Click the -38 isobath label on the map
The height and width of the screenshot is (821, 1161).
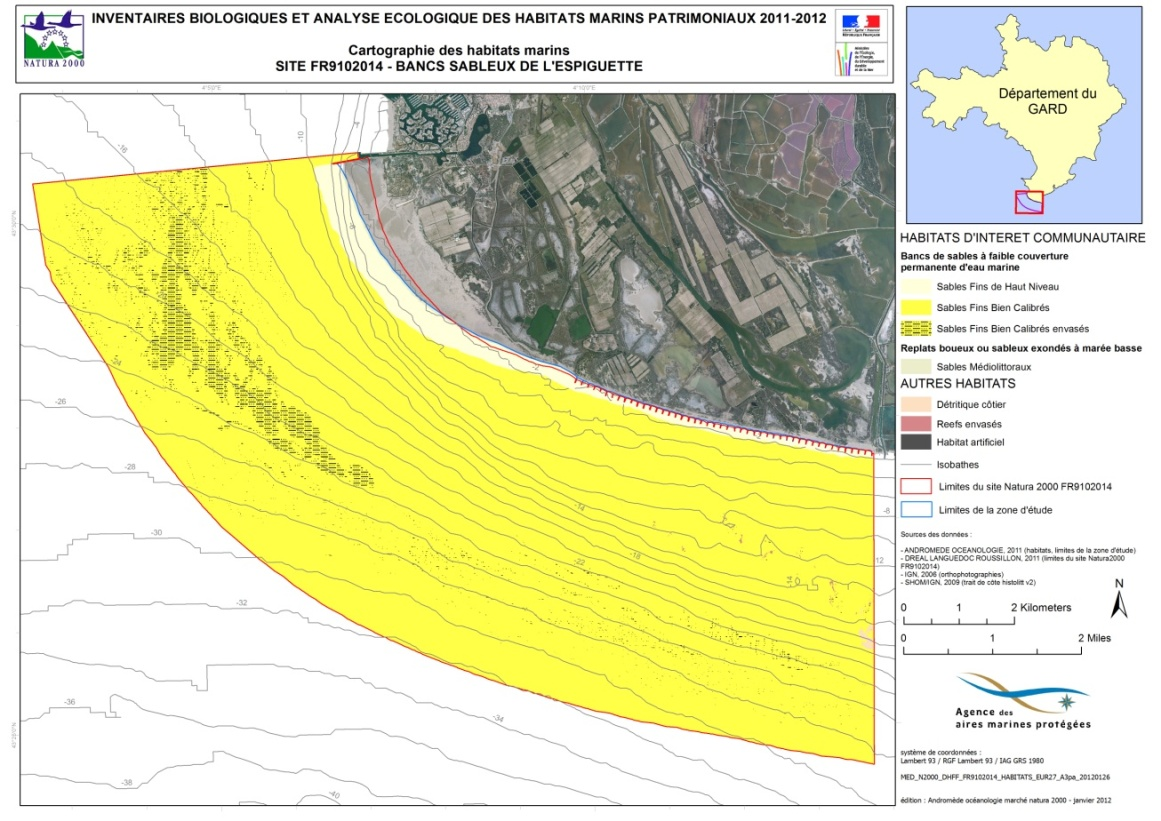127,782
